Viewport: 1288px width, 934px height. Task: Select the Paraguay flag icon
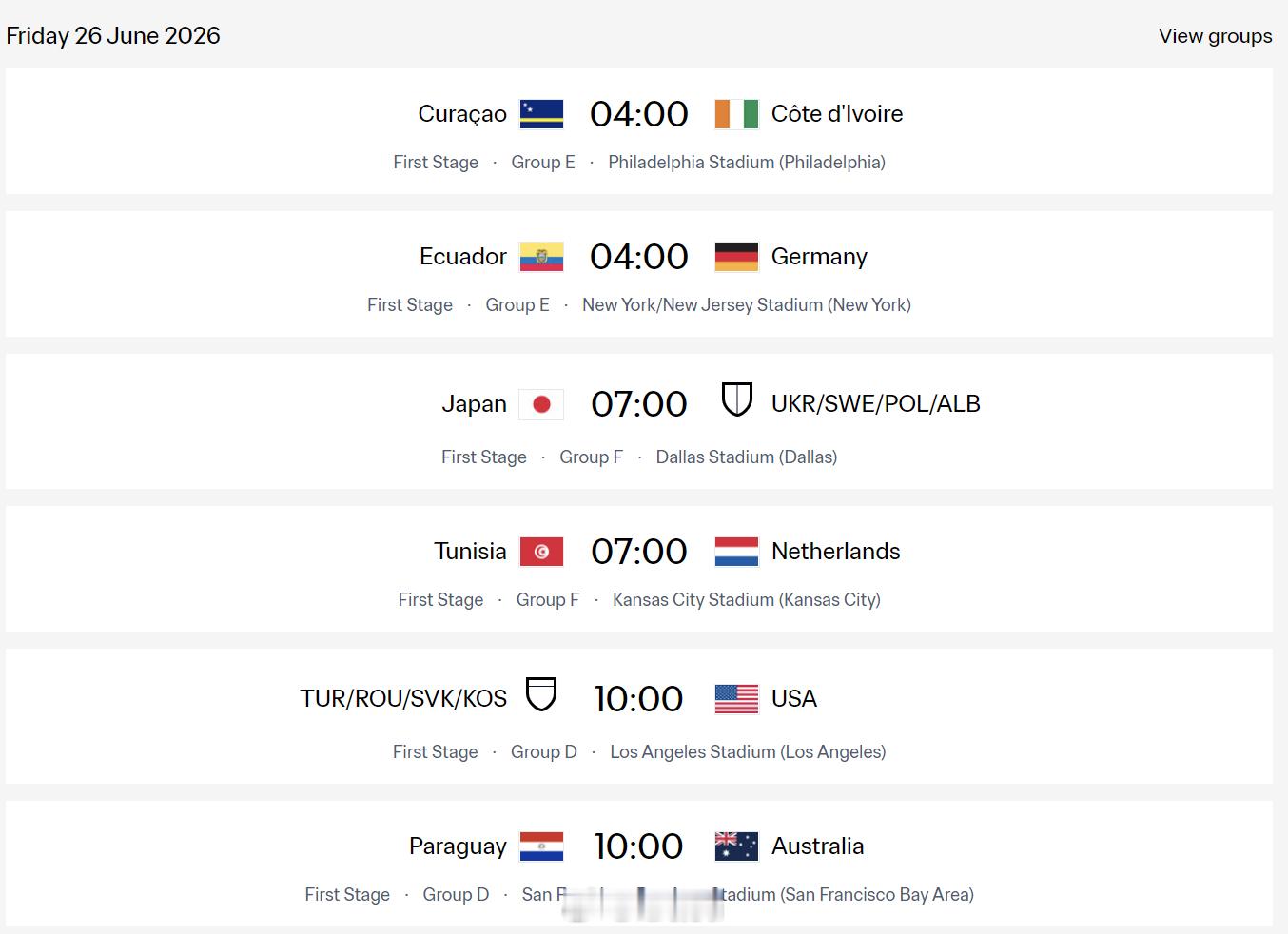pyautogui.click(x=541, y=846)
